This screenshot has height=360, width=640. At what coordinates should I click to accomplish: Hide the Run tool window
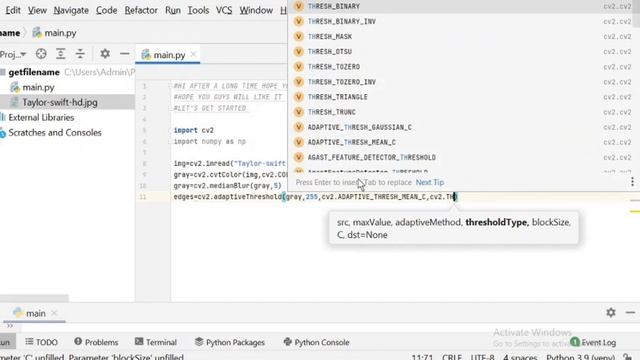point(630,312)
